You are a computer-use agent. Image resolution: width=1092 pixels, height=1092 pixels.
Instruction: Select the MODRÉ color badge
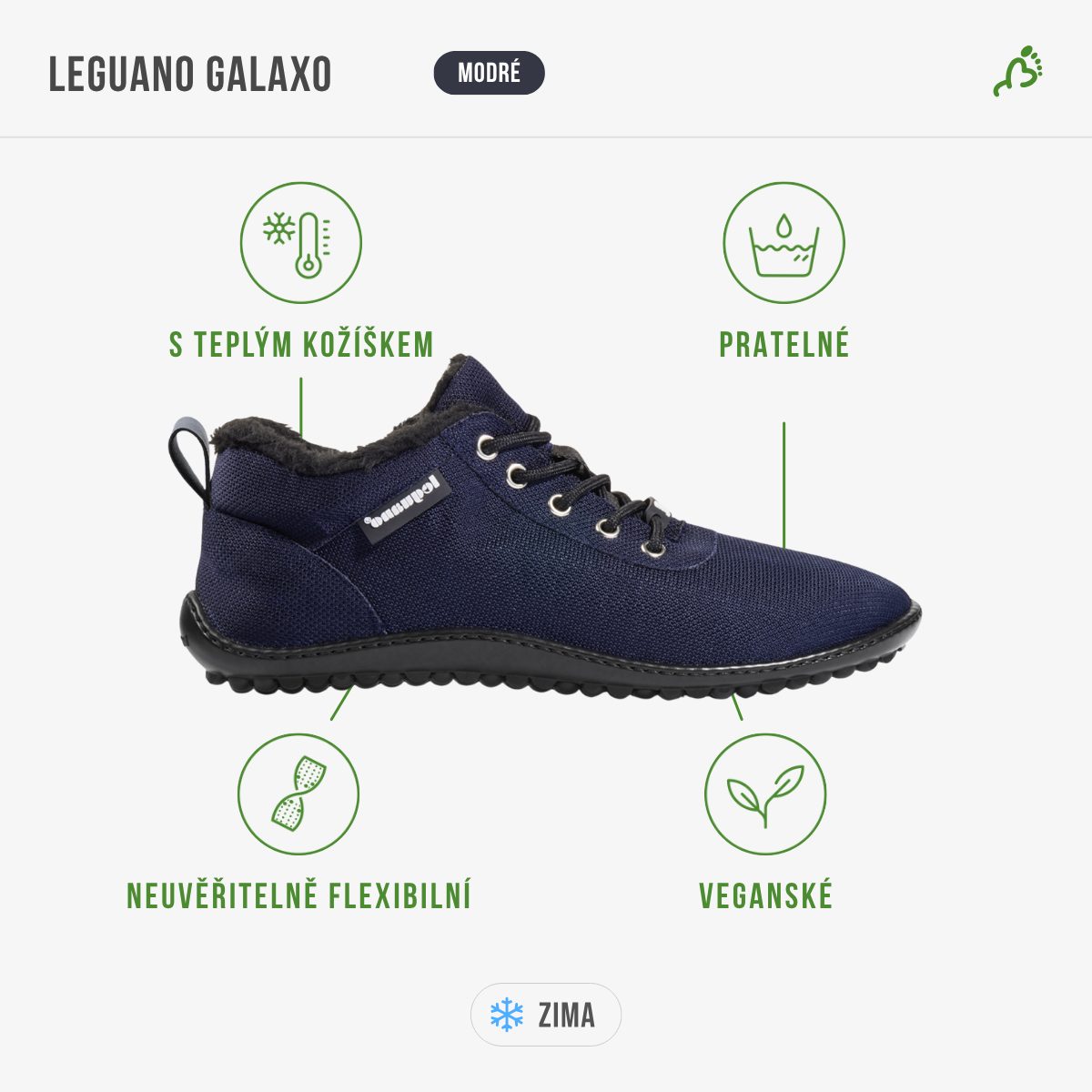coord(490,73)
